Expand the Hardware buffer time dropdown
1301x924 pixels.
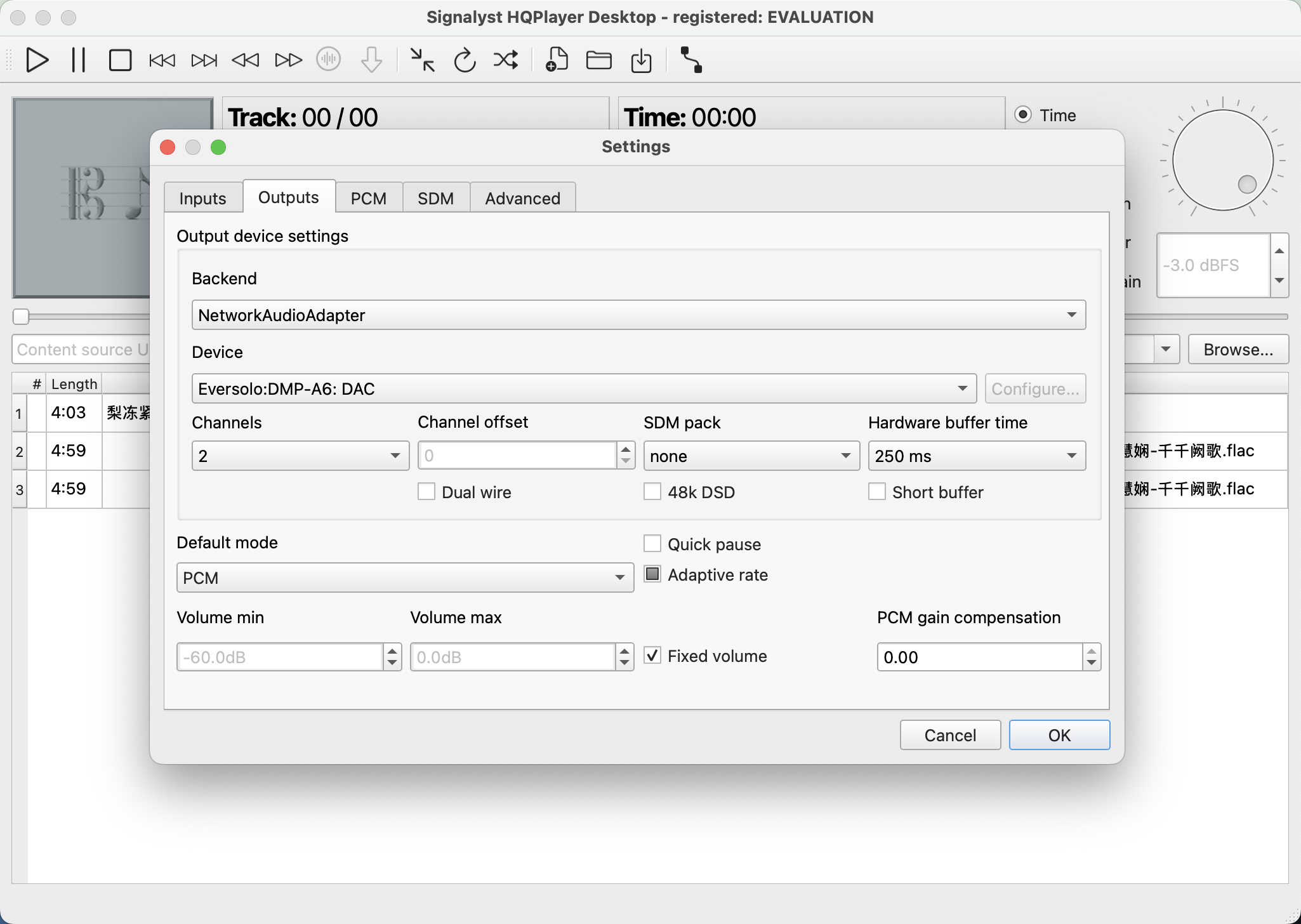[x=976, y=456]
